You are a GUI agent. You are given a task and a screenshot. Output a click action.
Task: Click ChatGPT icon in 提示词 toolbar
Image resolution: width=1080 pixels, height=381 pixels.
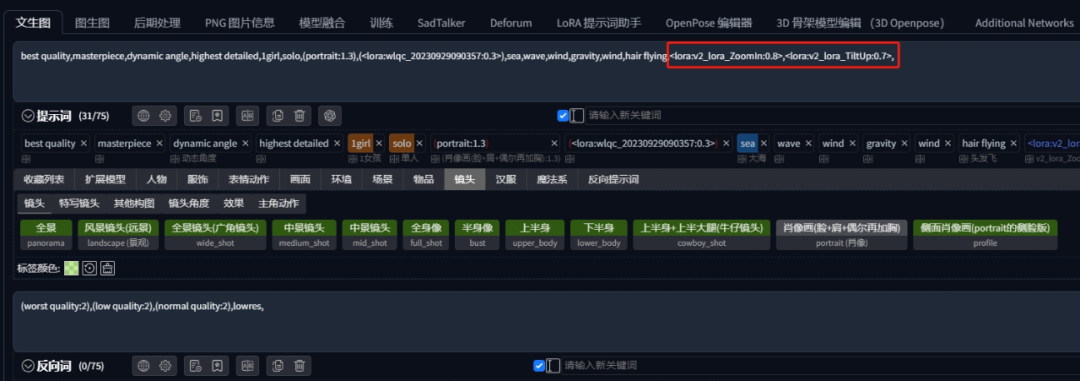tap(330, 116)
